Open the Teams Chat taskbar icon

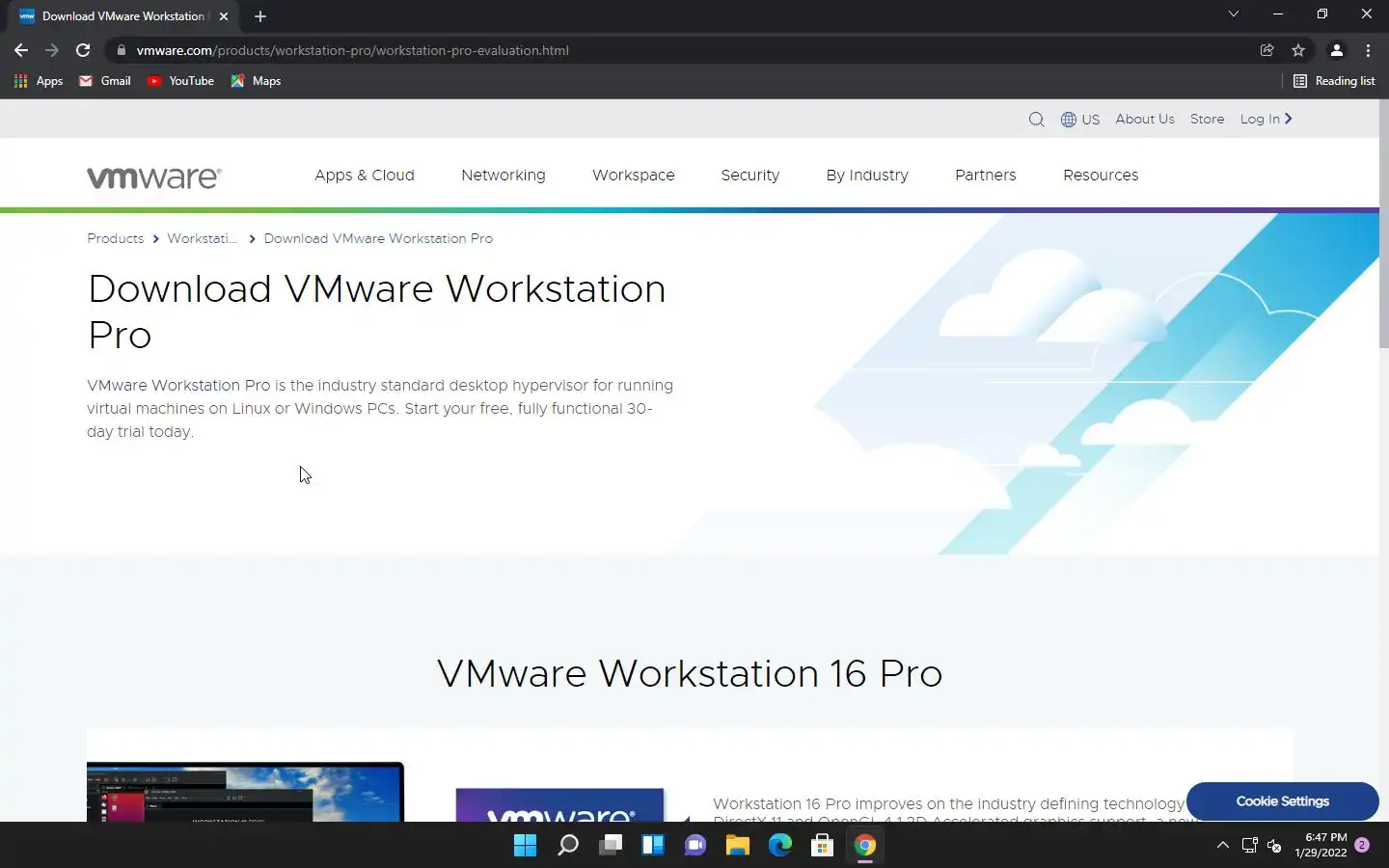click(695, 846)
